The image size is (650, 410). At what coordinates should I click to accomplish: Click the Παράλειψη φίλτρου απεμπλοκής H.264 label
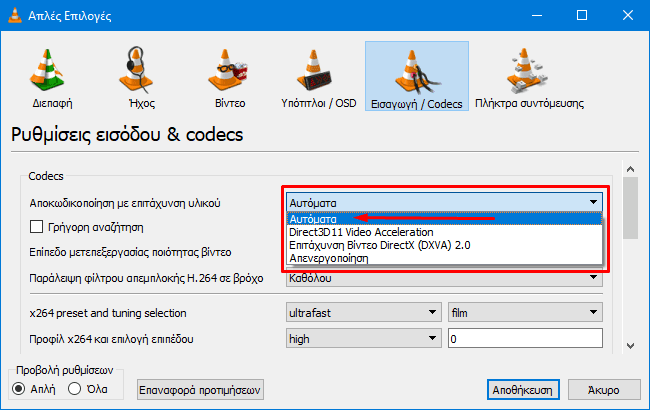[146, 278]
